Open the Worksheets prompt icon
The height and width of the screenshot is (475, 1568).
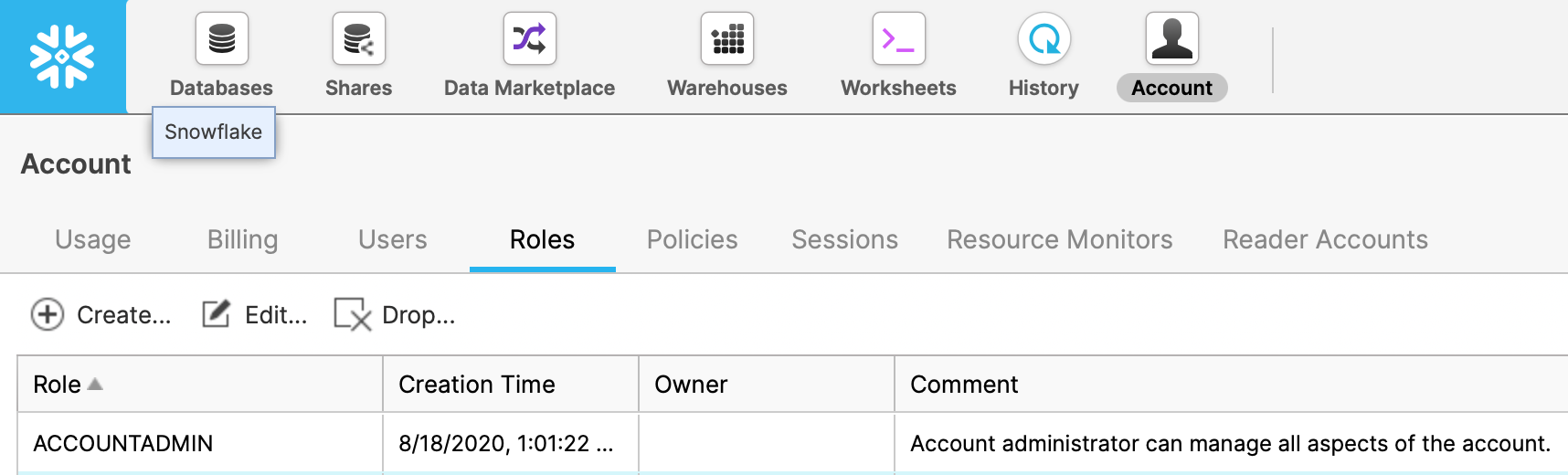coord(899,38)
